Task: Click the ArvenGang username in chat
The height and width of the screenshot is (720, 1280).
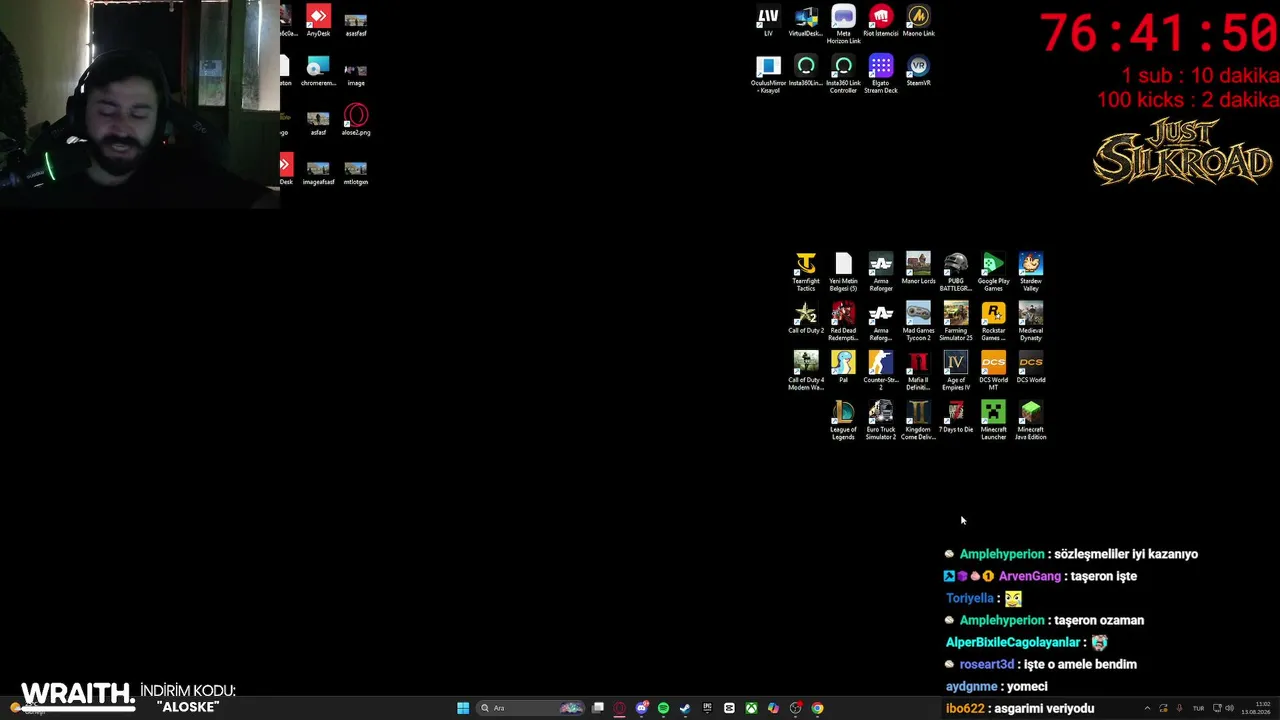Action: 1030,576
